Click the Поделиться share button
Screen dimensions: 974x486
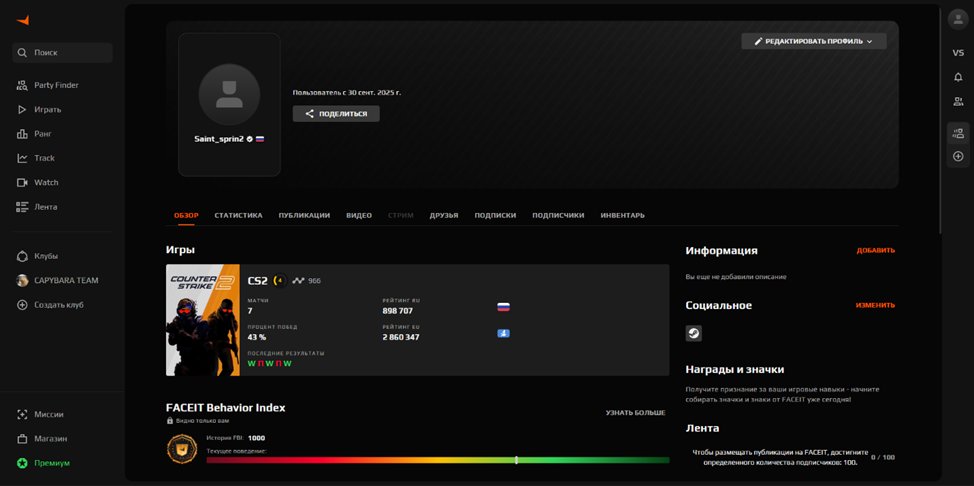(x=336, y=114)
